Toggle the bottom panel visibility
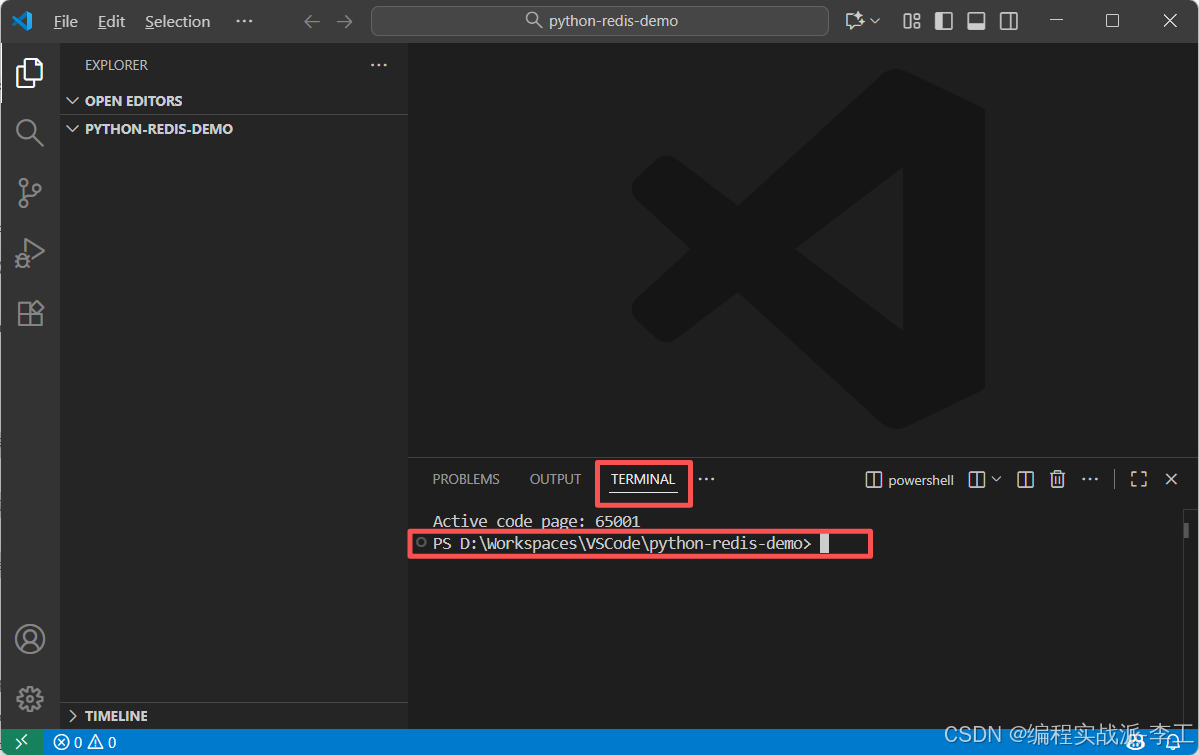This screenshot has height=755, width=1199. pyautogui.click(x=976, y=21)
